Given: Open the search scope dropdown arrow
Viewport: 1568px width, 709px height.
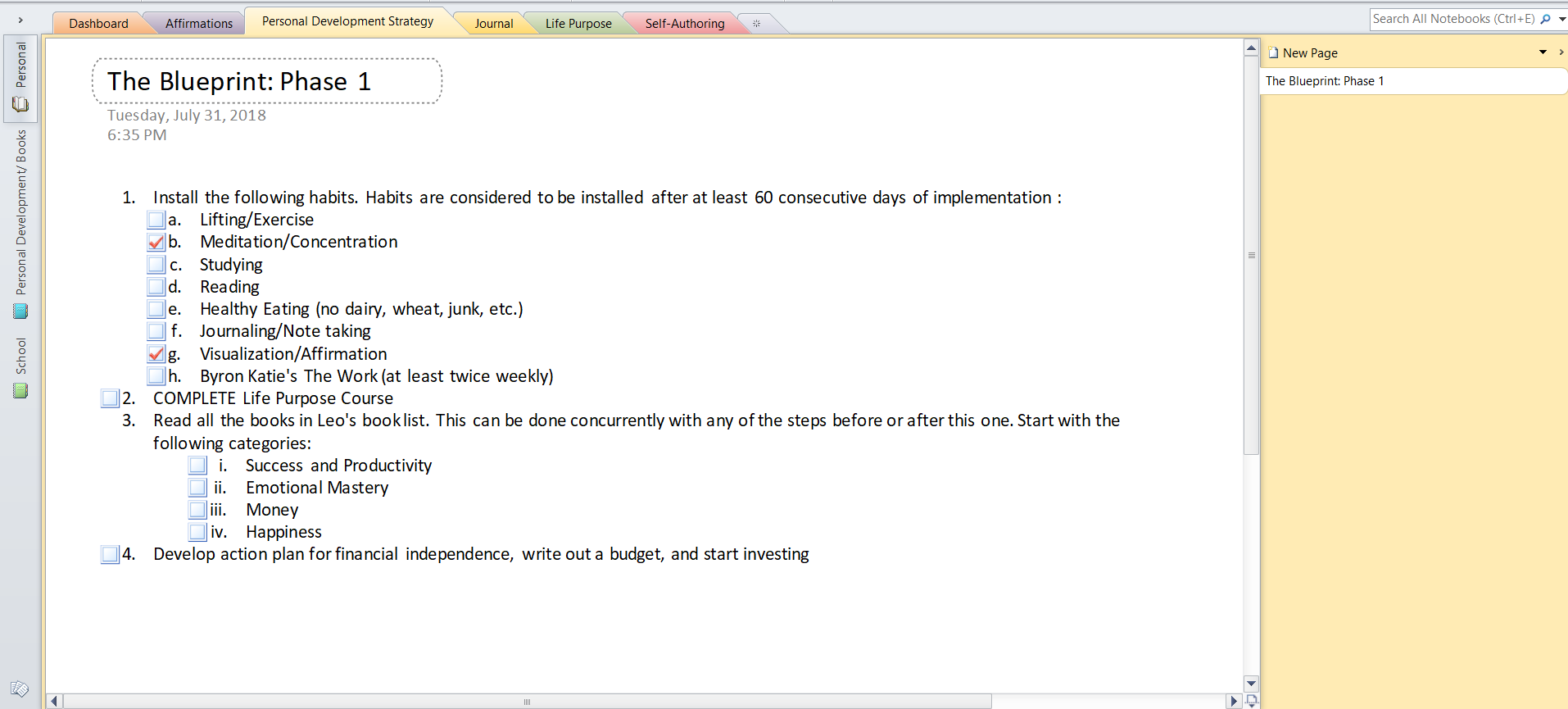Looking at the screenshot, I should pyautogui.click(x=1561, y=19).
